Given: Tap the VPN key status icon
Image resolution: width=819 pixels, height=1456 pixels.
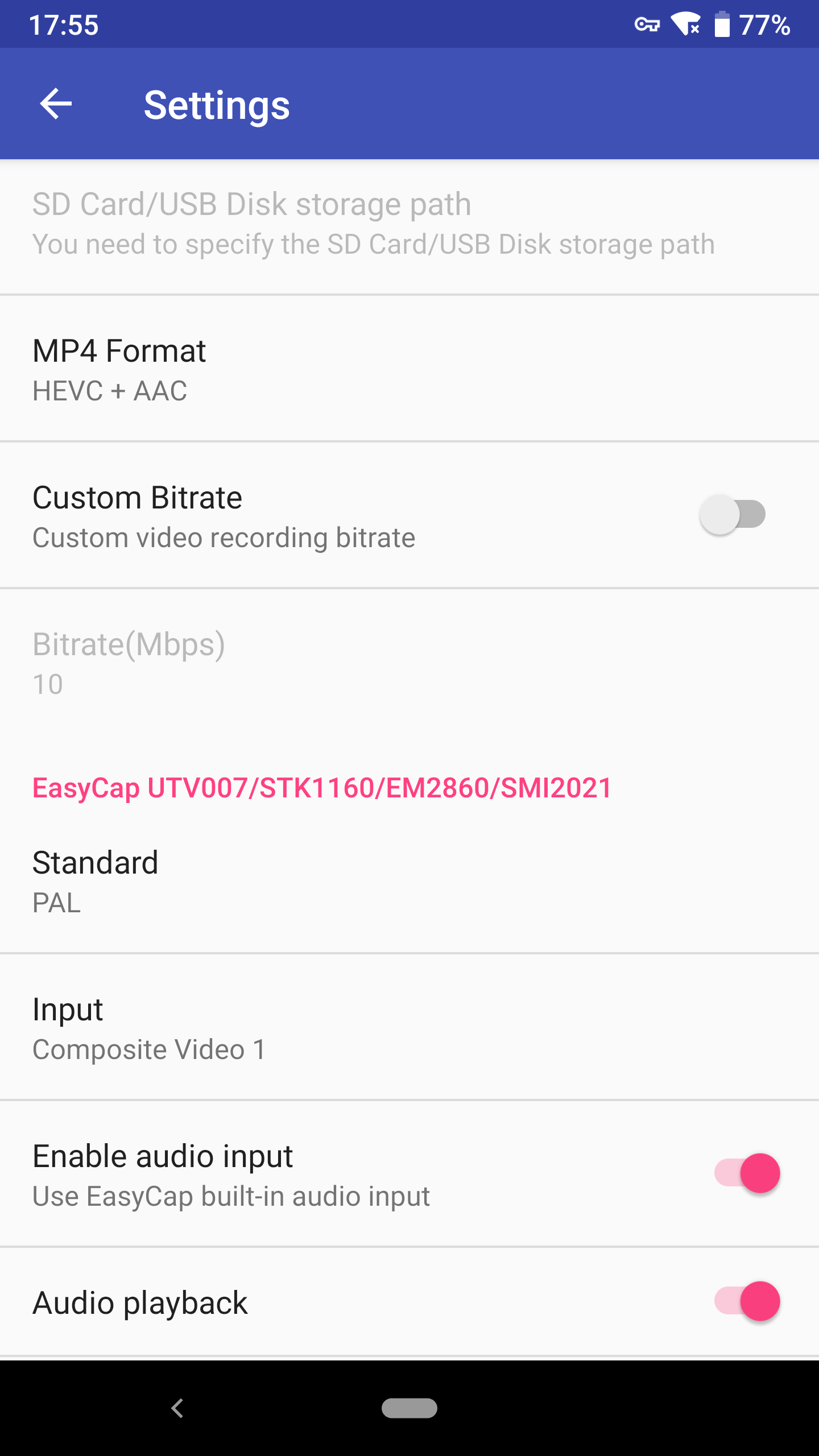Looking at the screenshot, I should (647, 25).
